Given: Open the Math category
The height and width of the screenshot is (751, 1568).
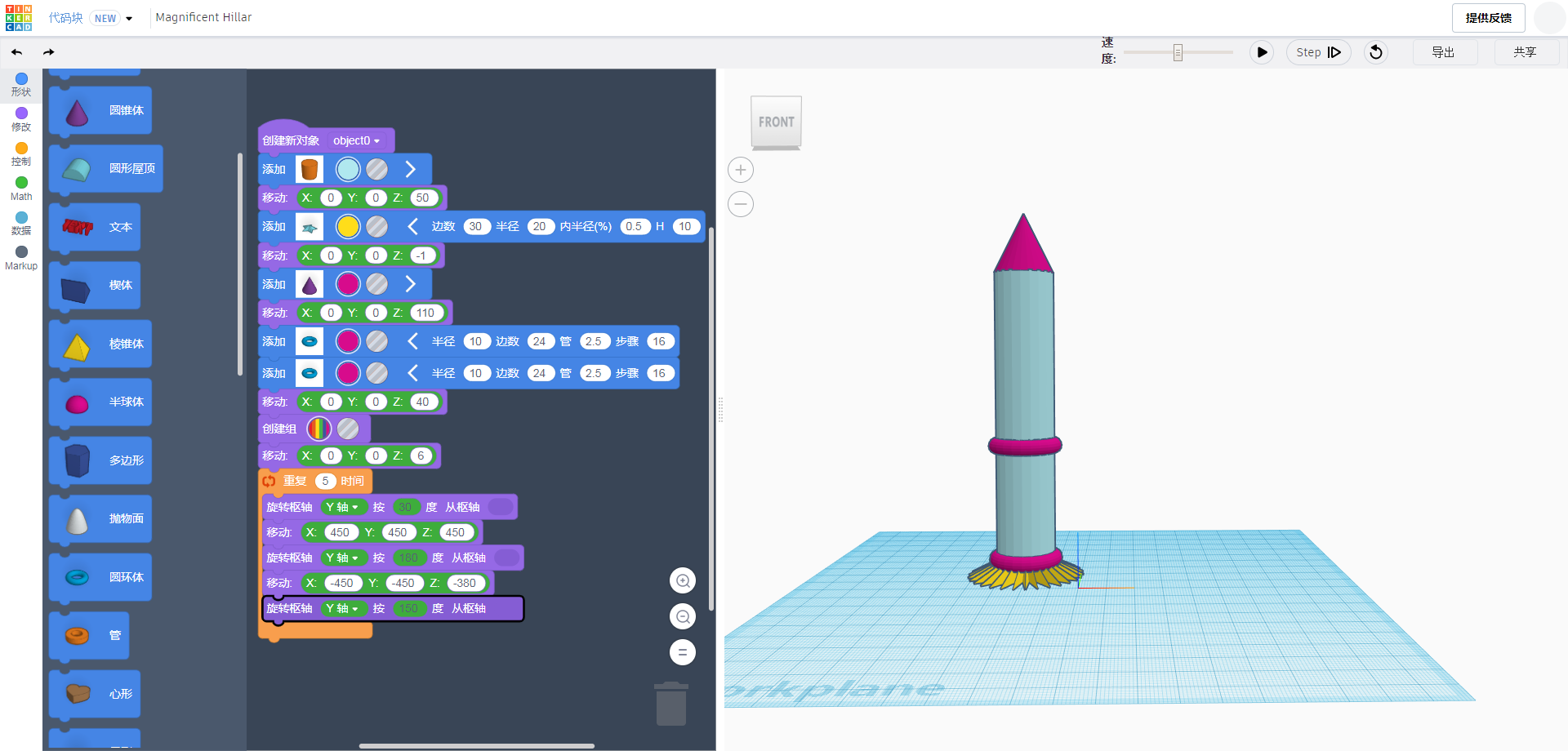Looking at the screenshot, I should click(21, 189).
